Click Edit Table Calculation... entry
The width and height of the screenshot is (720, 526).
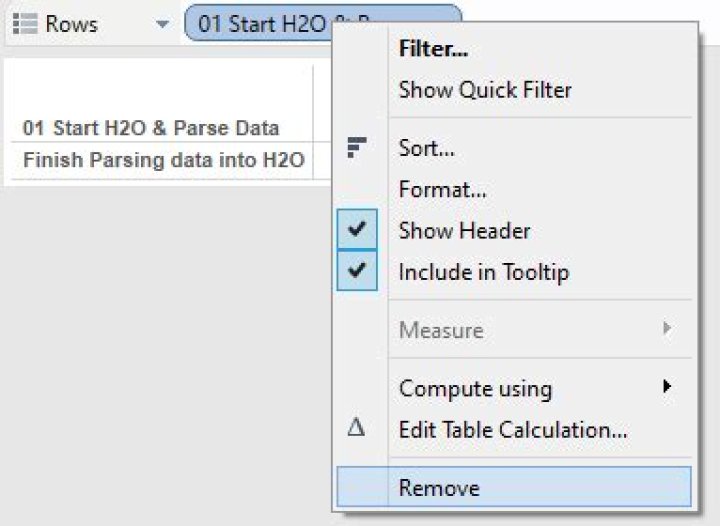coord(512,430)
